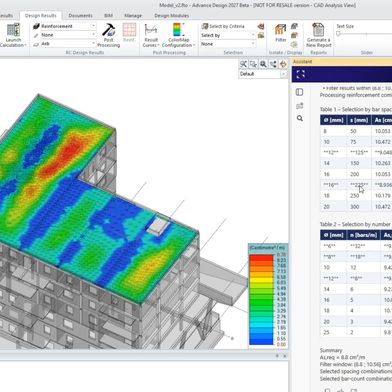
Task: Click the orange target icon in view toolbar
Action: tap(283, 64)
